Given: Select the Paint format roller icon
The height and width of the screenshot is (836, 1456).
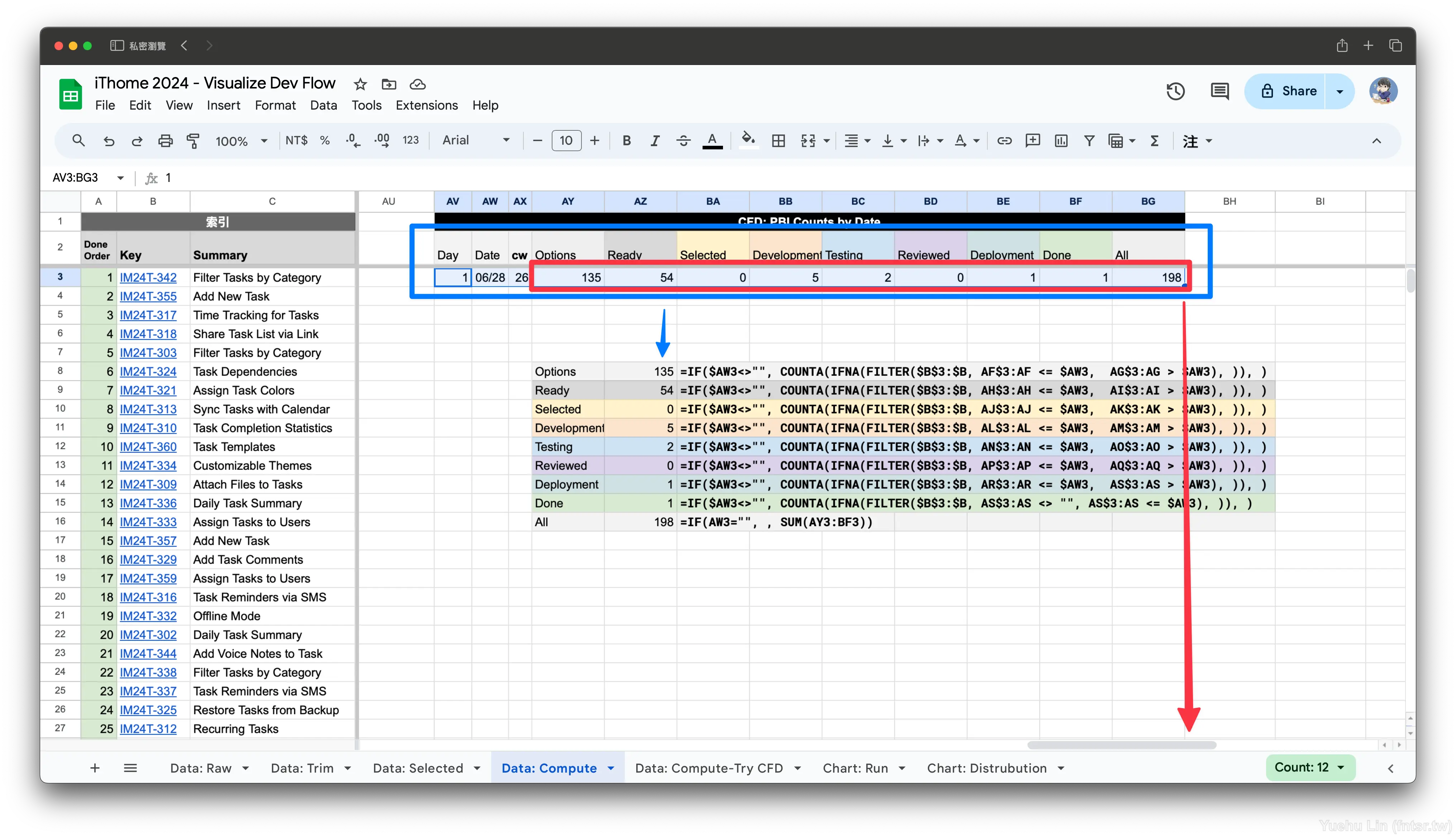Looking at the screenshot, I should (193, 141).
